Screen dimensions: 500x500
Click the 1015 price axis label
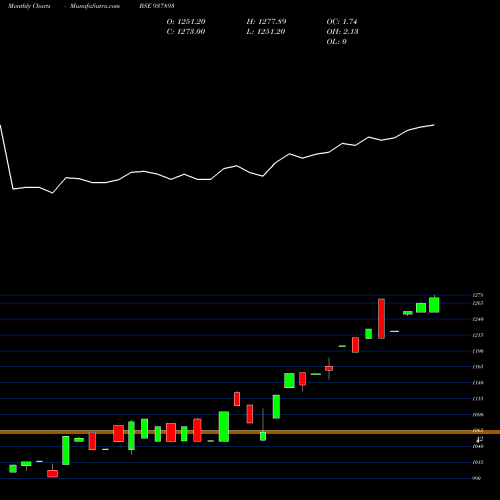click(478, 462)
